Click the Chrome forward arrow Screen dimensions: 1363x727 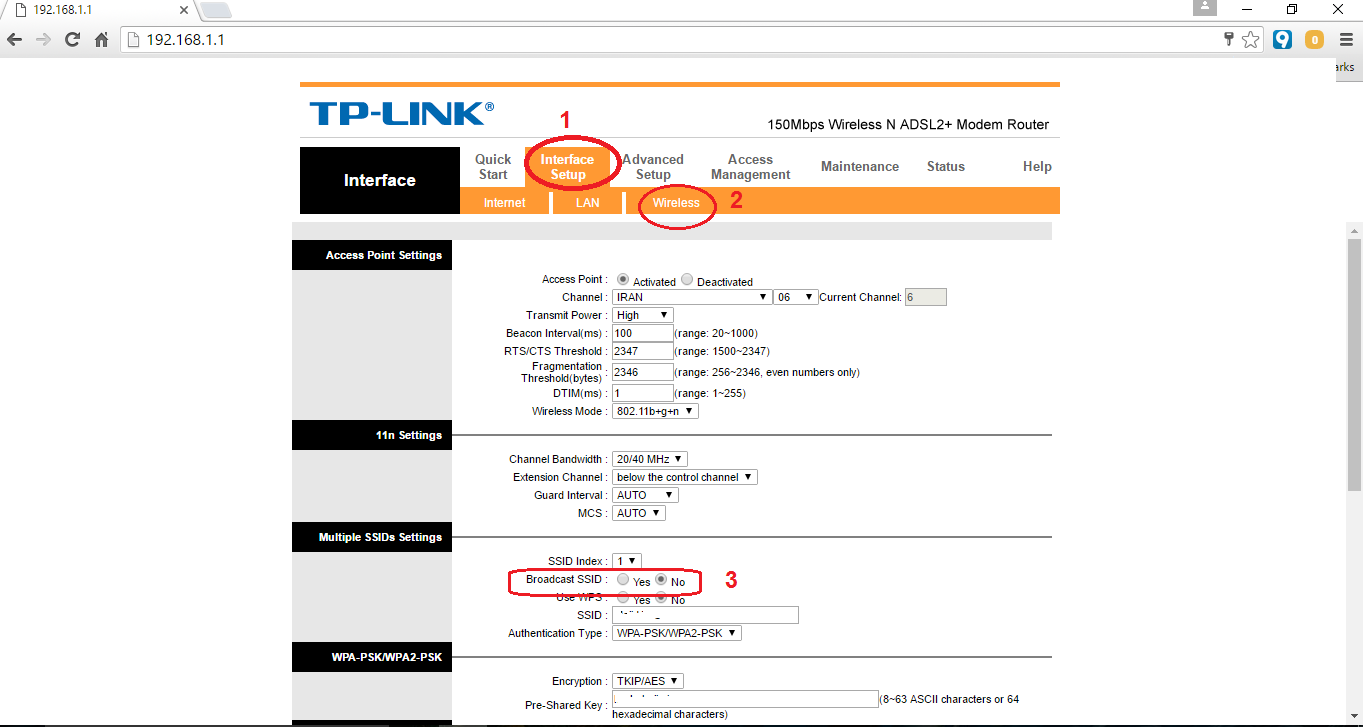43,40
